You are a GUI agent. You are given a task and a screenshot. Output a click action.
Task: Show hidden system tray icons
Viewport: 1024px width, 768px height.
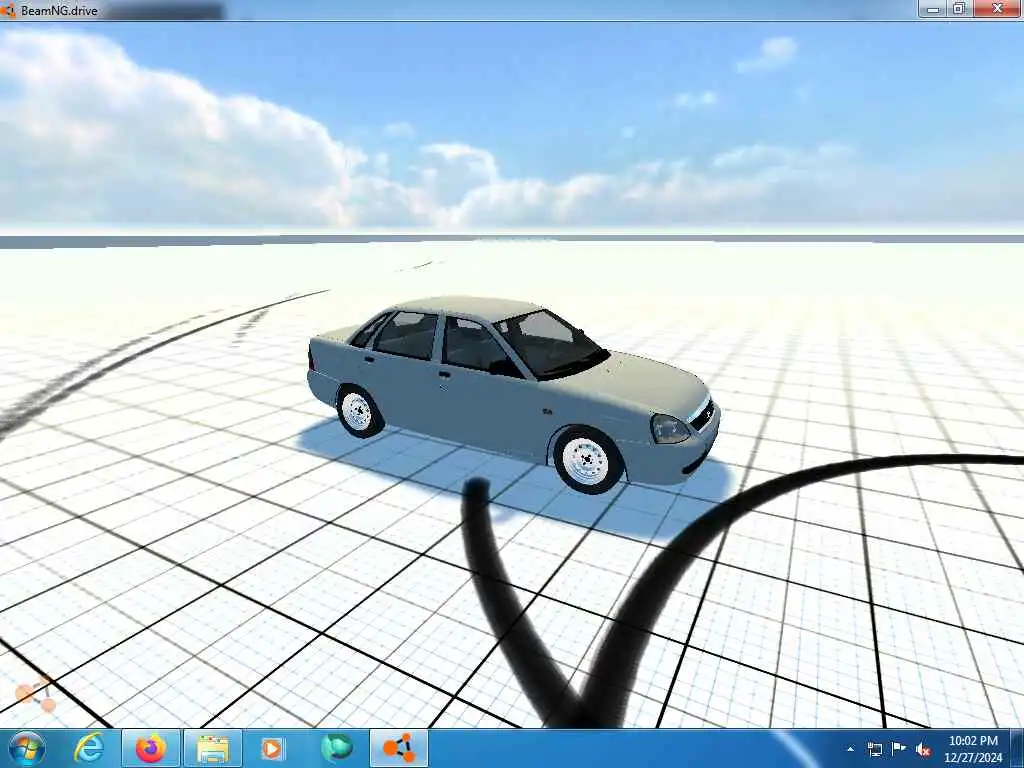pyautogui.click(x=850, y=749)
